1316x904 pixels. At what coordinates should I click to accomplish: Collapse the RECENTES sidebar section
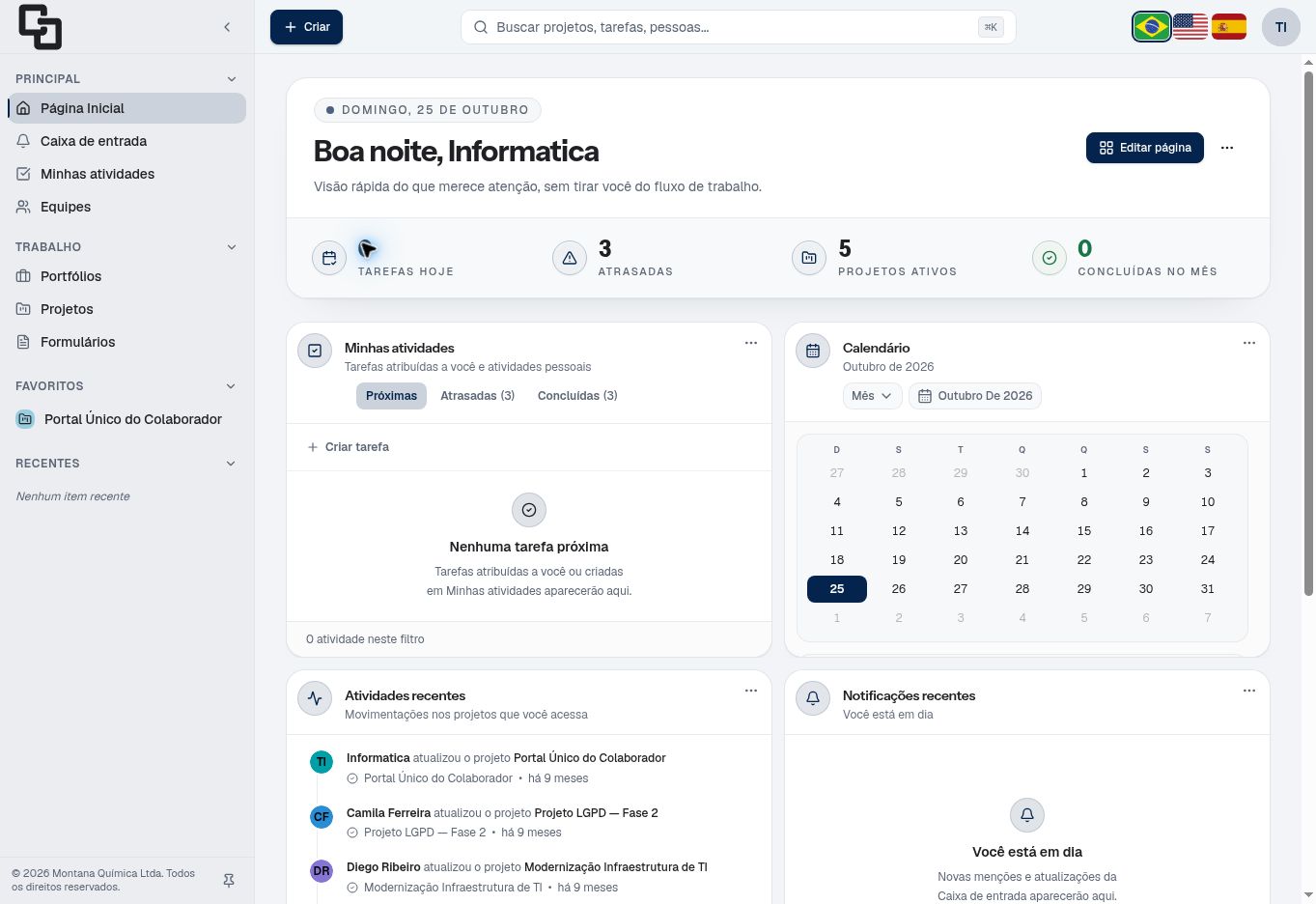coord(231,464)
